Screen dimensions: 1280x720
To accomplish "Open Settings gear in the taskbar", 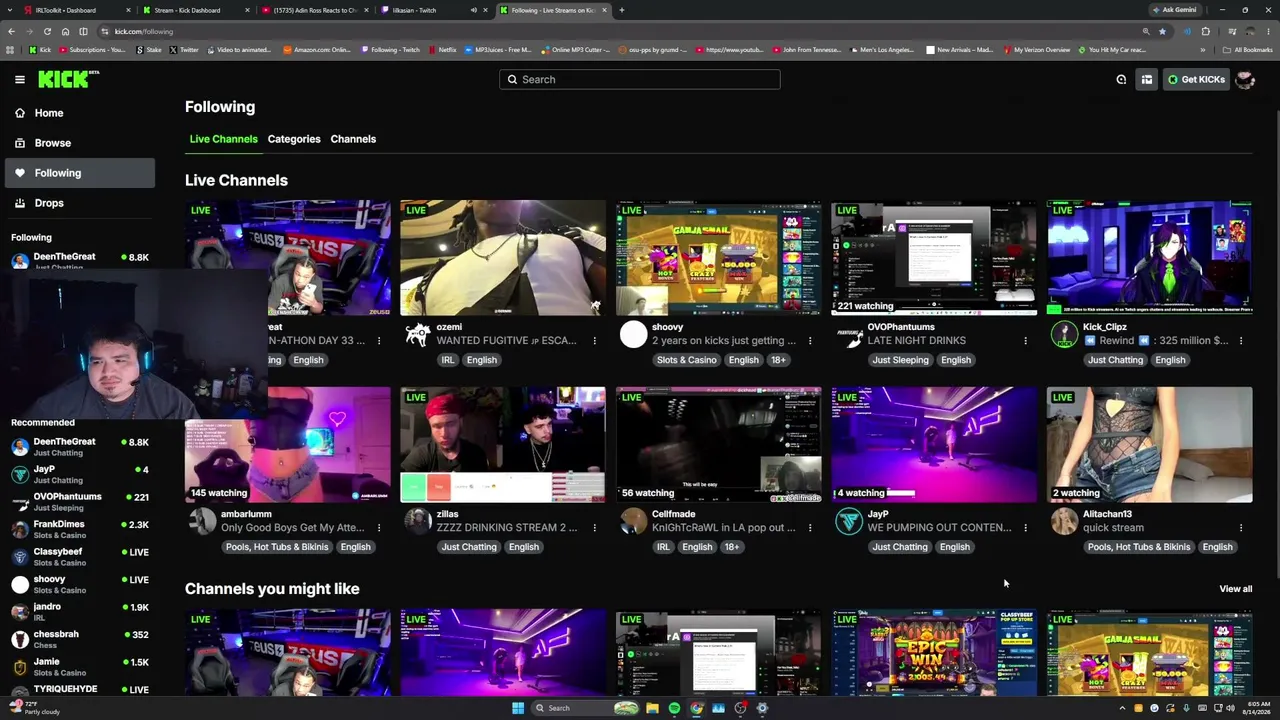I will [762, 708].
